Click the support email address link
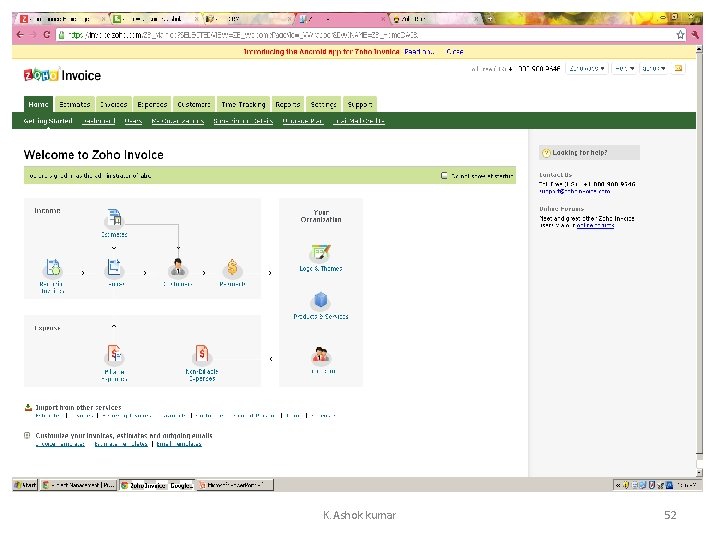 coord(574,191)
